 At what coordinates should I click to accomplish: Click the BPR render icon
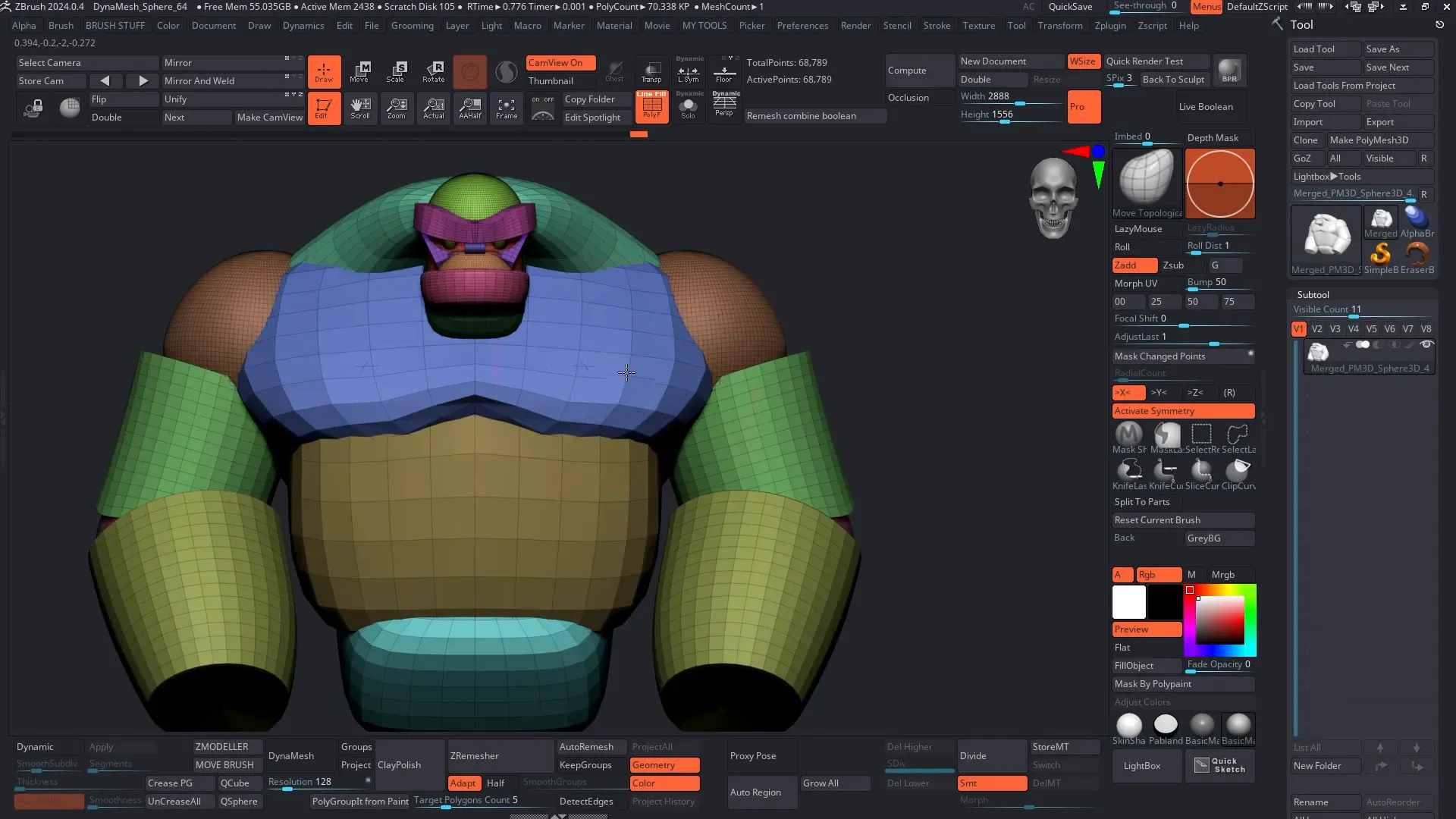click(x=1229, y=71)
